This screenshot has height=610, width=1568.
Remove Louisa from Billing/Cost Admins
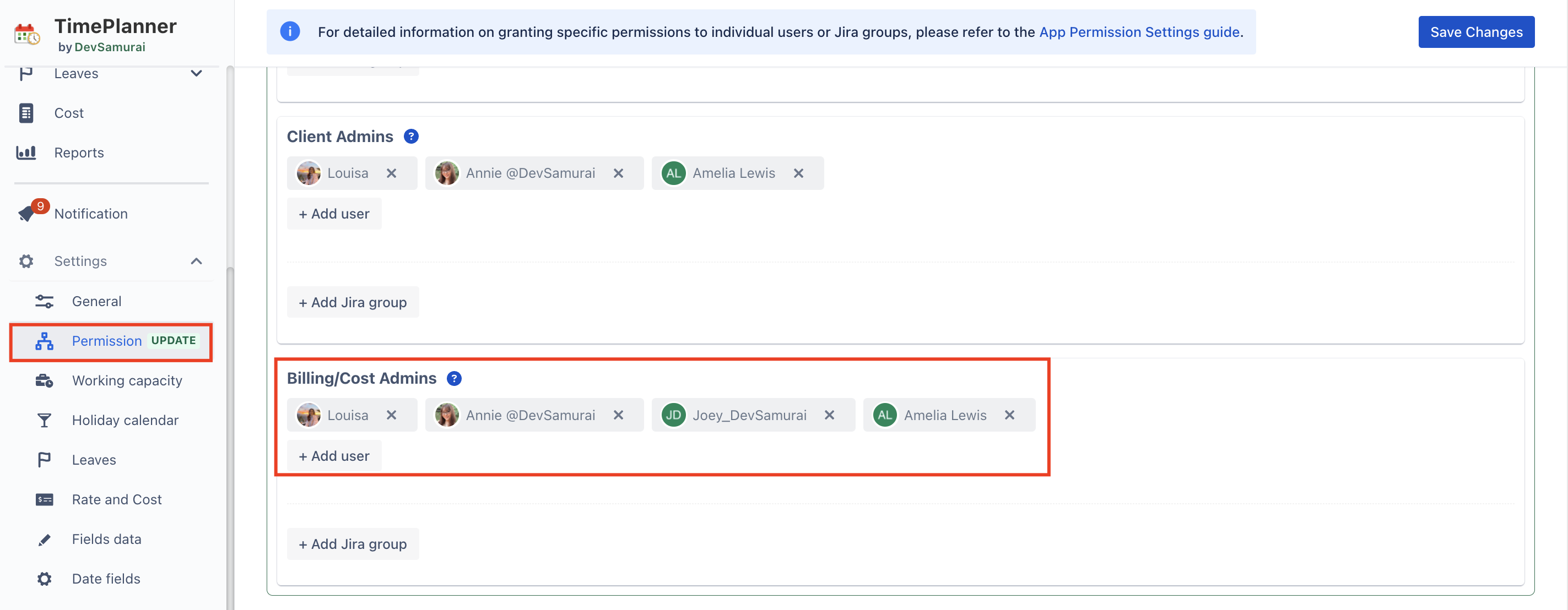pos(391,415)
